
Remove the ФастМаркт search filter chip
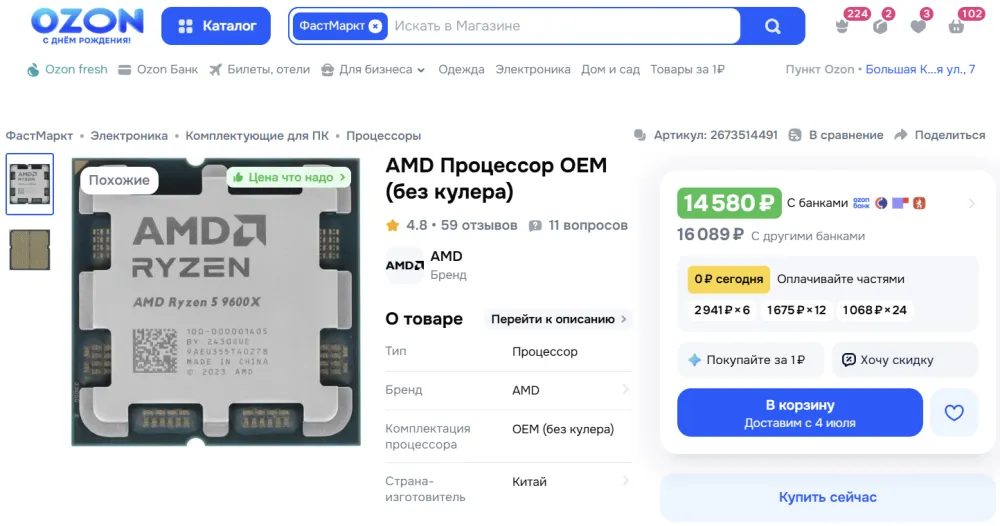376,26
